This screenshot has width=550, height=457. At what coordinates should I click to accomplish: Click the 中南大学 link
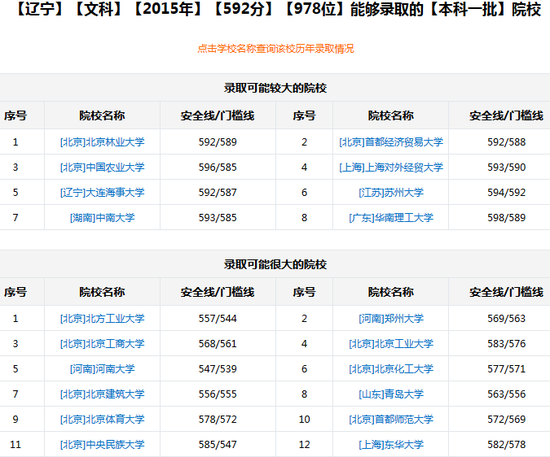102,218
